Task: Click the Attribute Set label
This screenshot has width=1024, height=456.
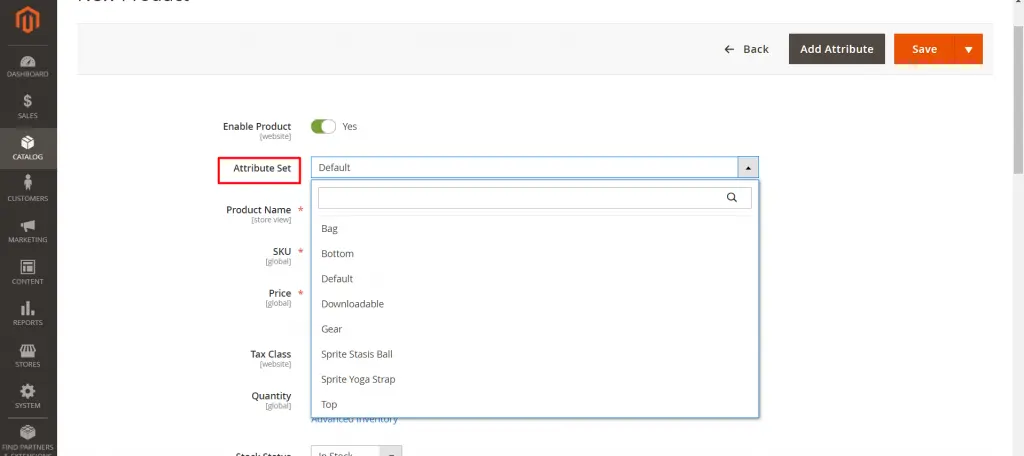Action: 262,169
